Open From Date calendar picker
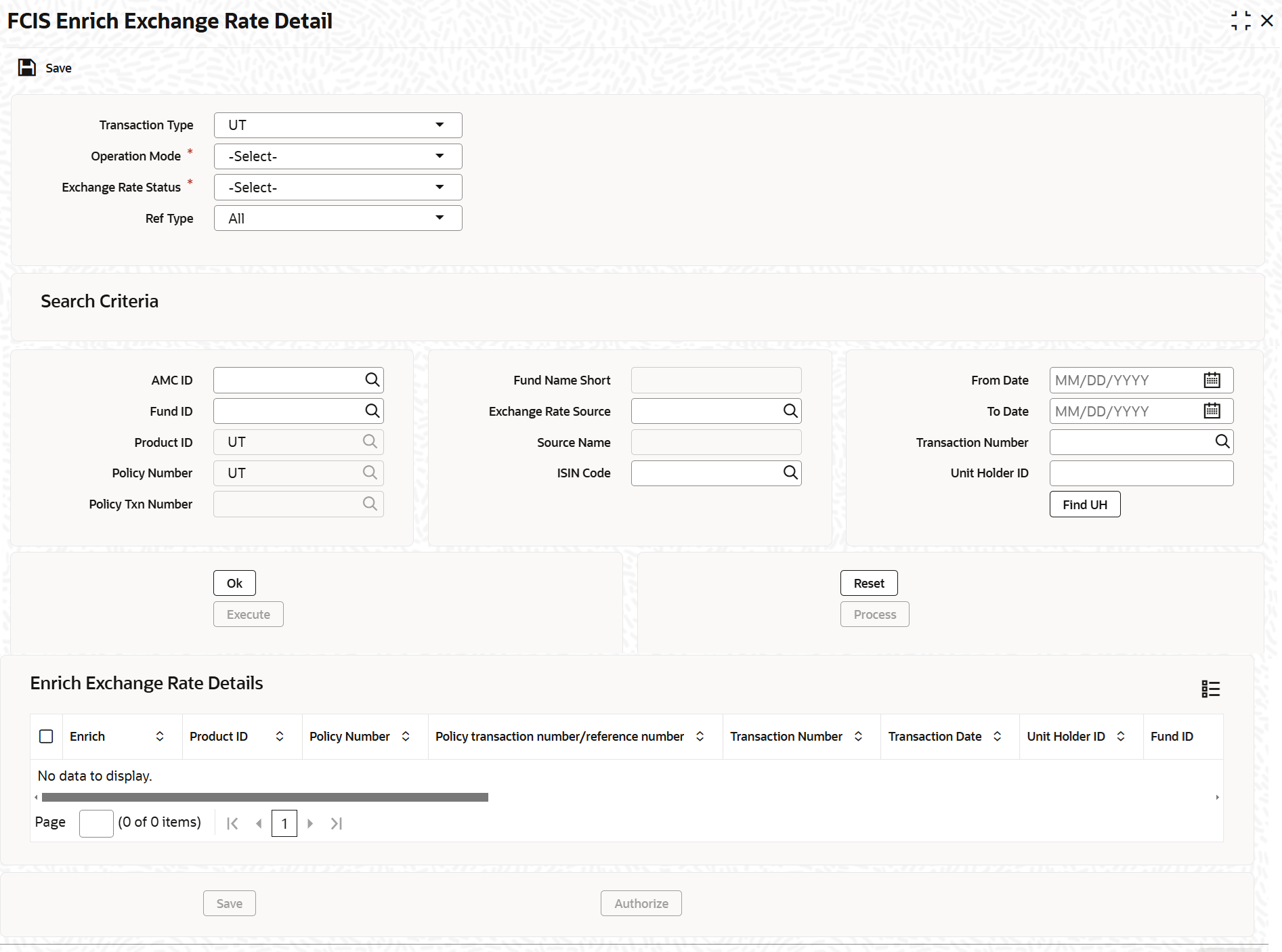This screenshot has height=952, width=1282. tap(1212, 380)
